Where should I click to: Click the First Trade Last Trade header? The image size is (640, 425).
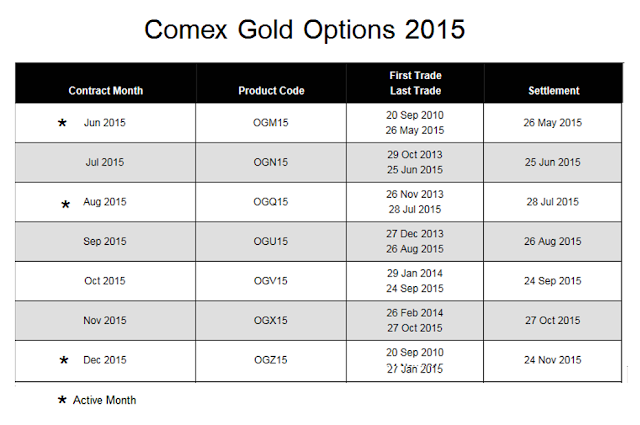[415, 83]
